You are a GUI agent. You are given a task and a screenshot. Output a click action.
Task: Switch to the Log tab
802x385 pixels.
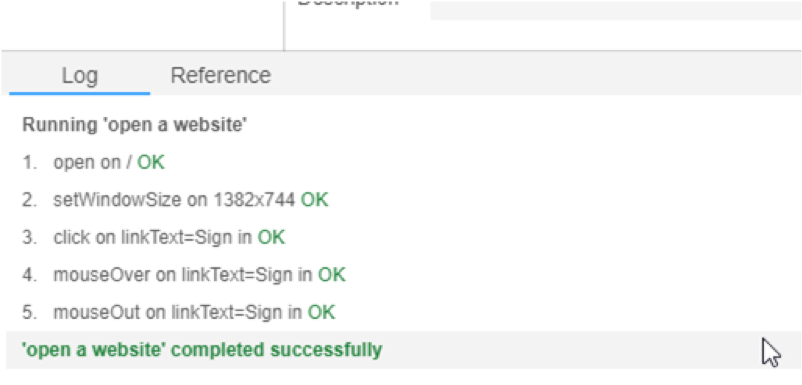pos(80,76)
